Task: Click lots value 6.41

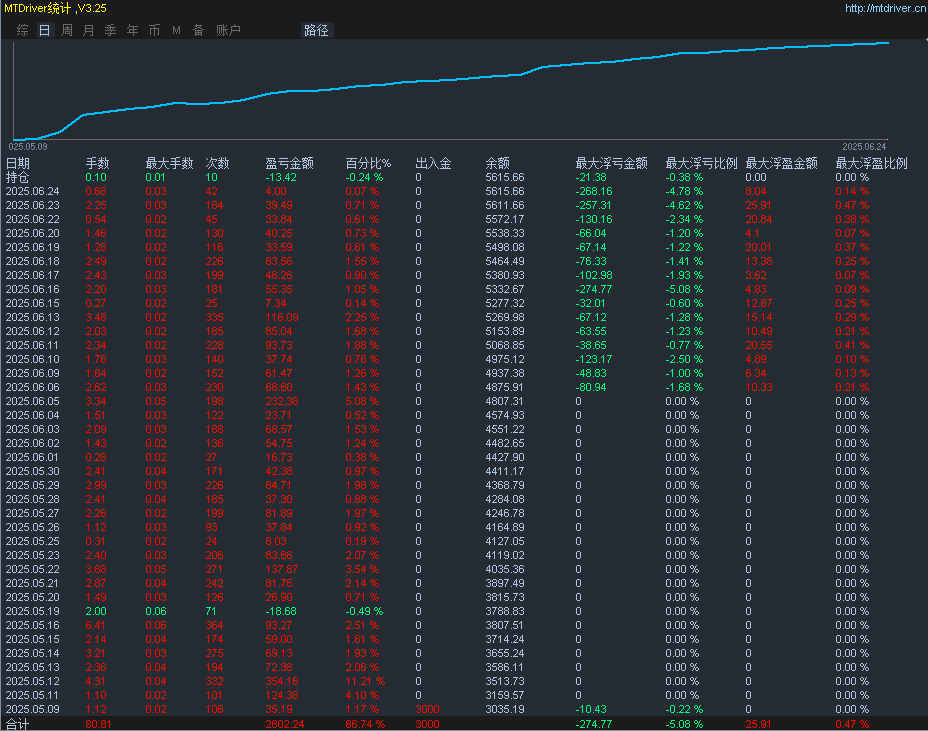Action: (x=96, y=625)
